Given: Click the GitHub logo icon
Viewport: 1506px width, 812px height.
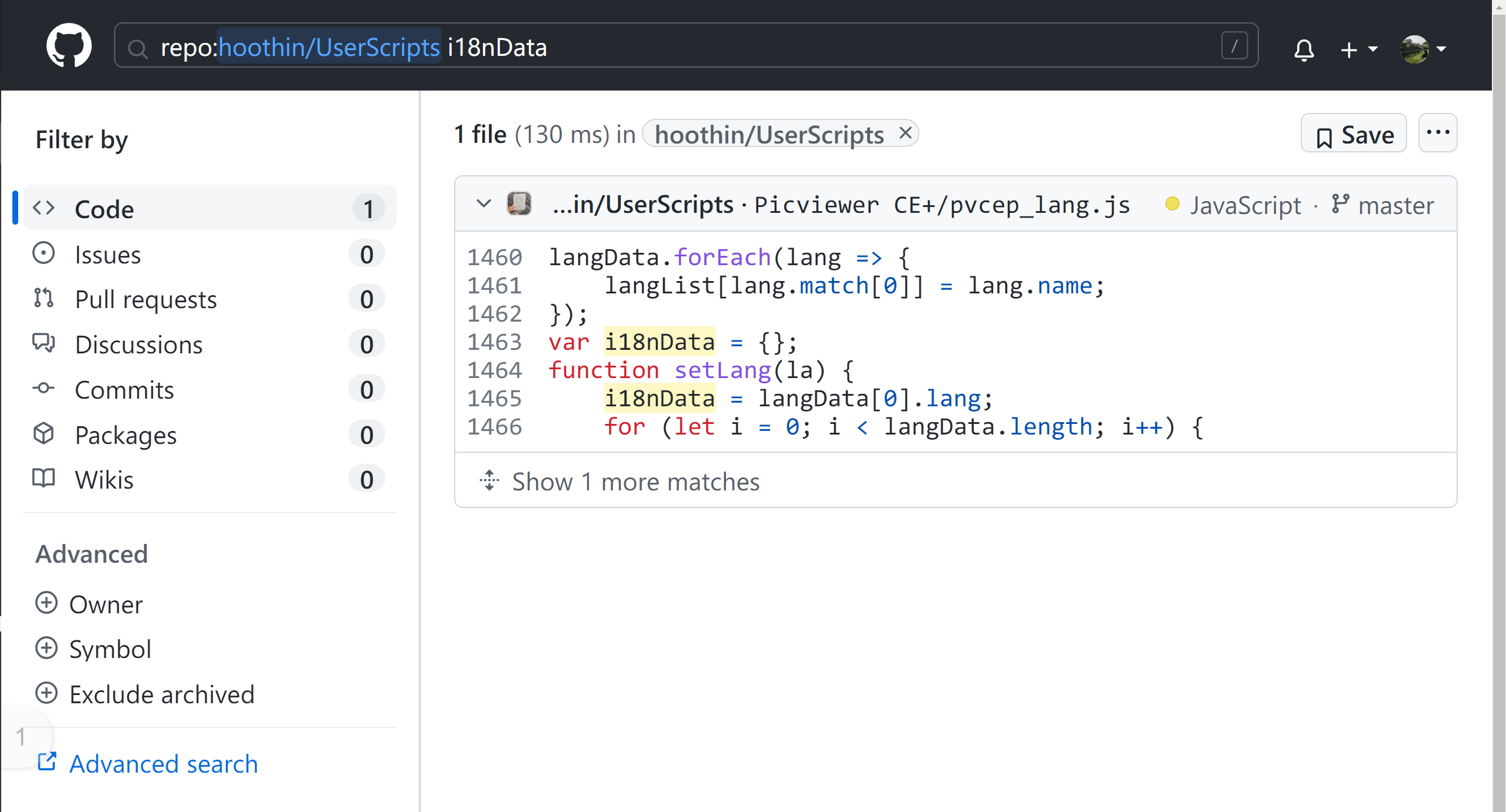Looking at the screenshot, I should (69, 45).
